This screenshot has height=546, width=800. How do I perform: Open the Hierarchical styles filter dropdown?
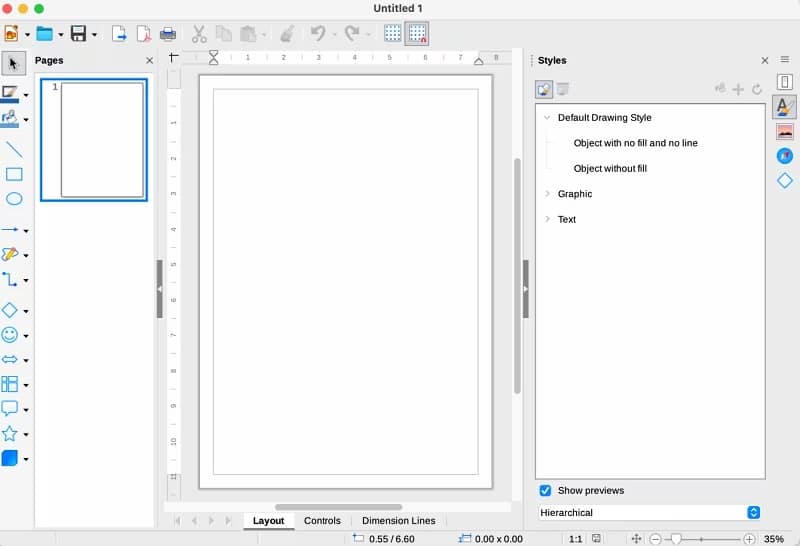pyautogui.click(x=649, y=512)
